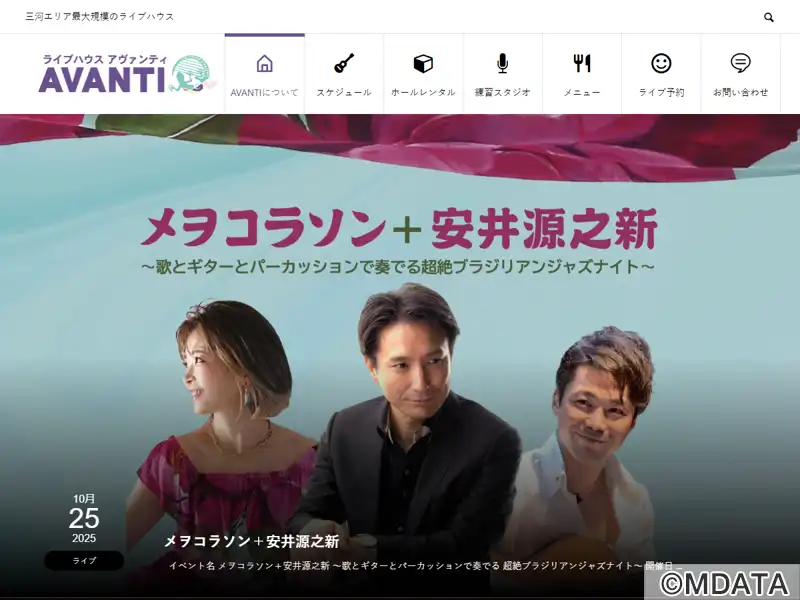Click the Brazilian jazz night banner subtitle
This screenshot has width=800, height=600.
tap(398, 266)
